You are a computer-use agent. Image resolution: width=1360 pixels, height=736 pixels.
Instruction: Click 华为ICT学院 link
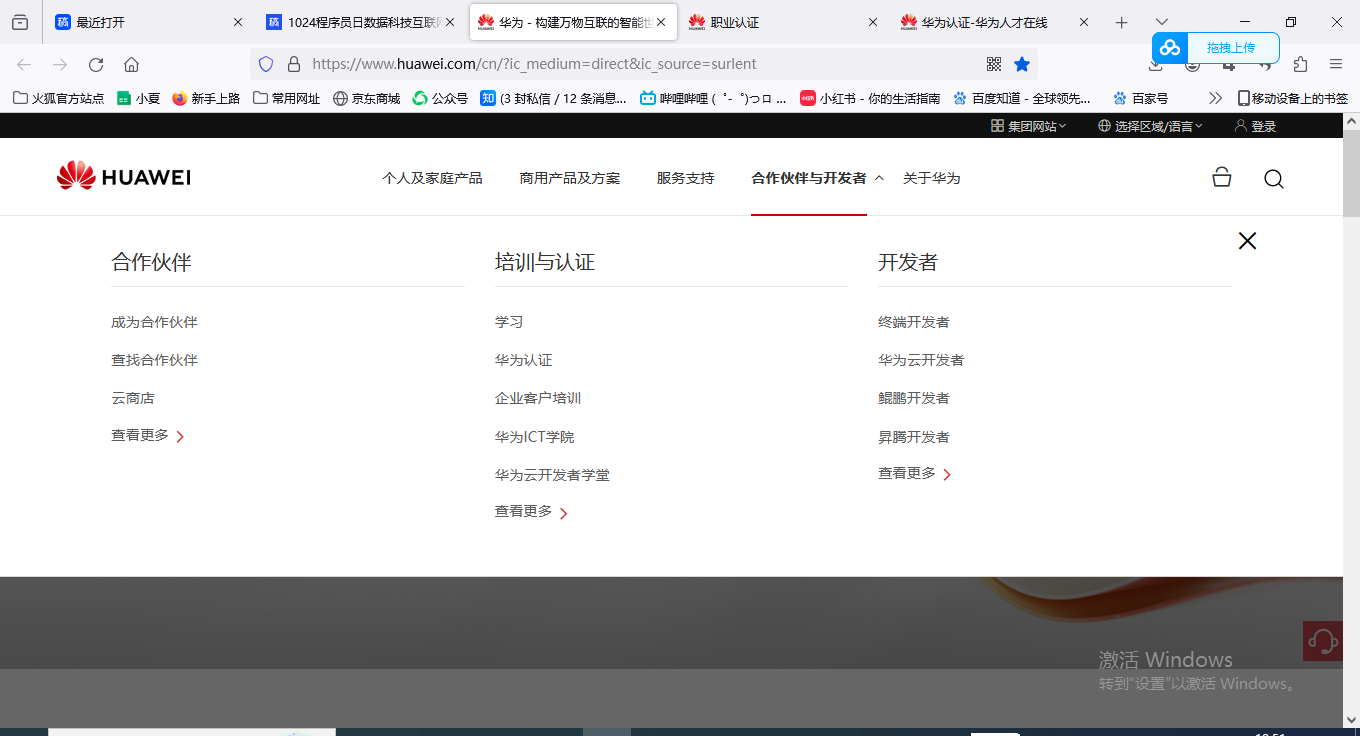[x=534, y=437]
